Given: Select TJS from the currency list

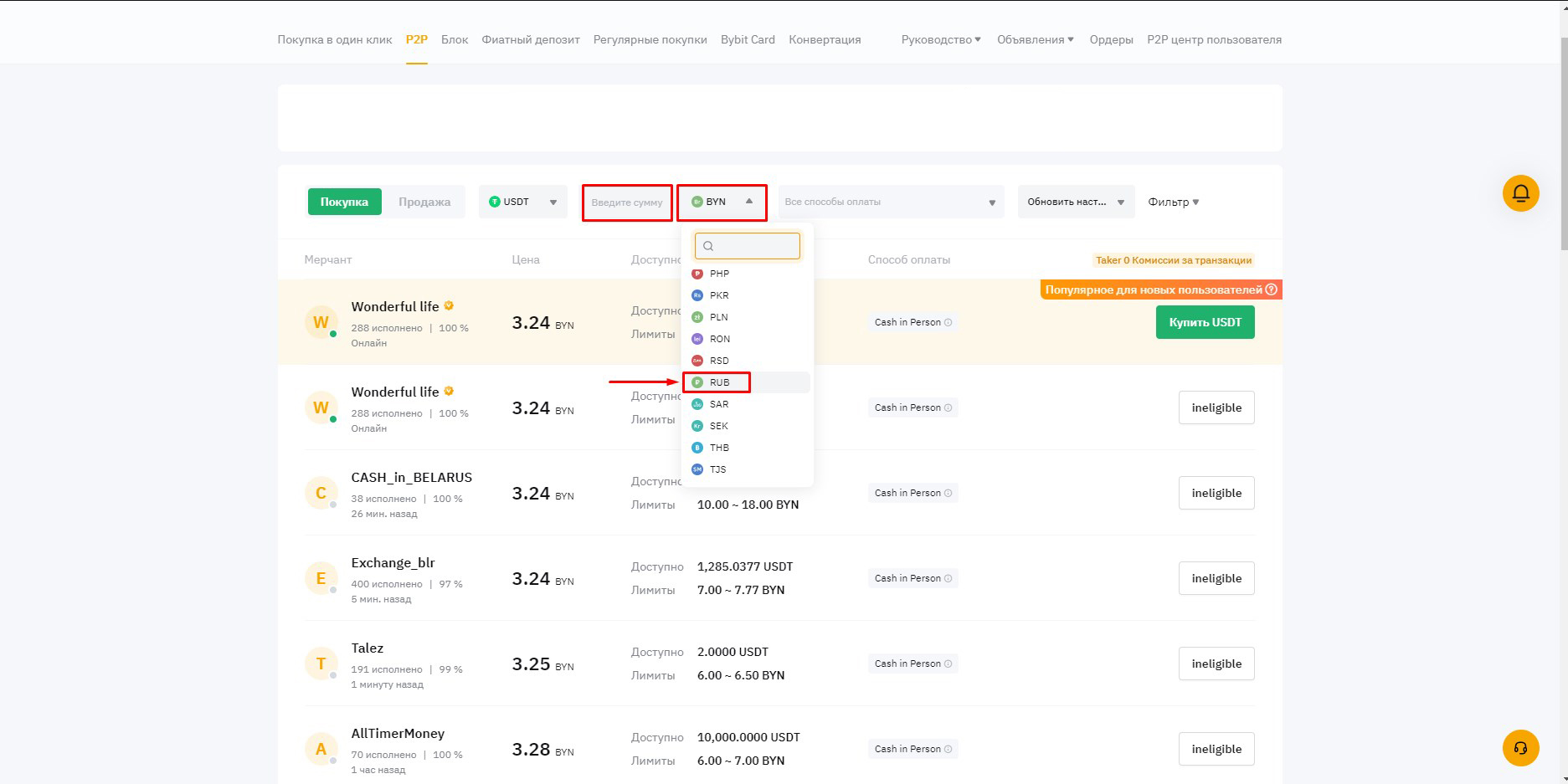Looking at the screenshot, I should point(746,469).
